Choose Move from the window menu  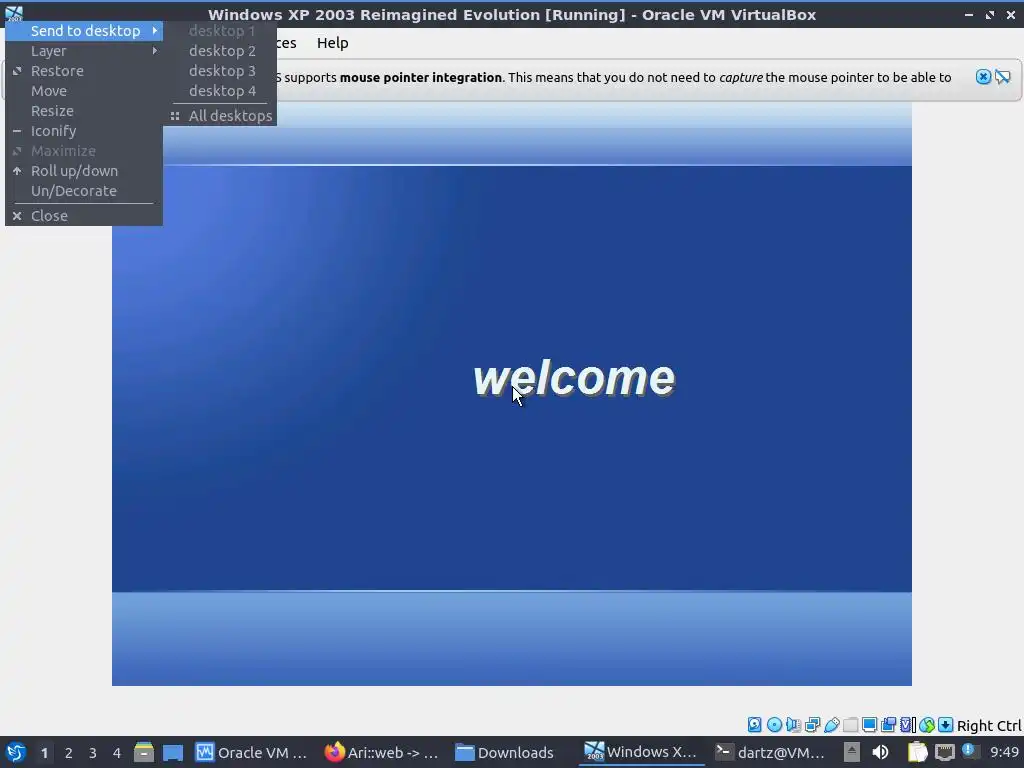click(x=84, y=91)
